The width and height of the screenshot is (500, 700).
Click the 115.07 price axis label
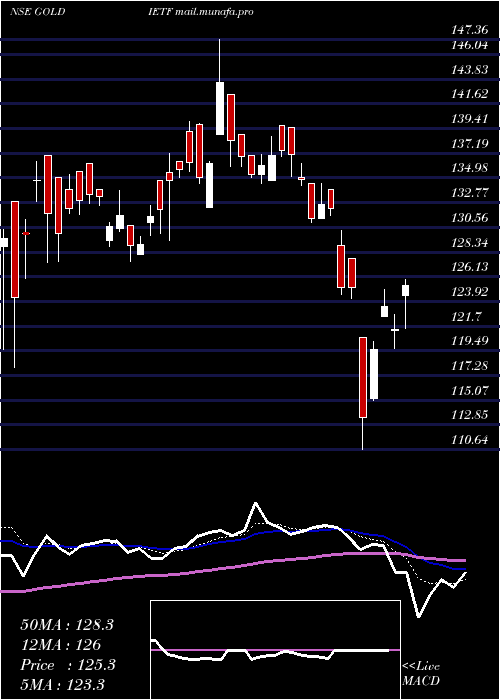click(469, 391)
